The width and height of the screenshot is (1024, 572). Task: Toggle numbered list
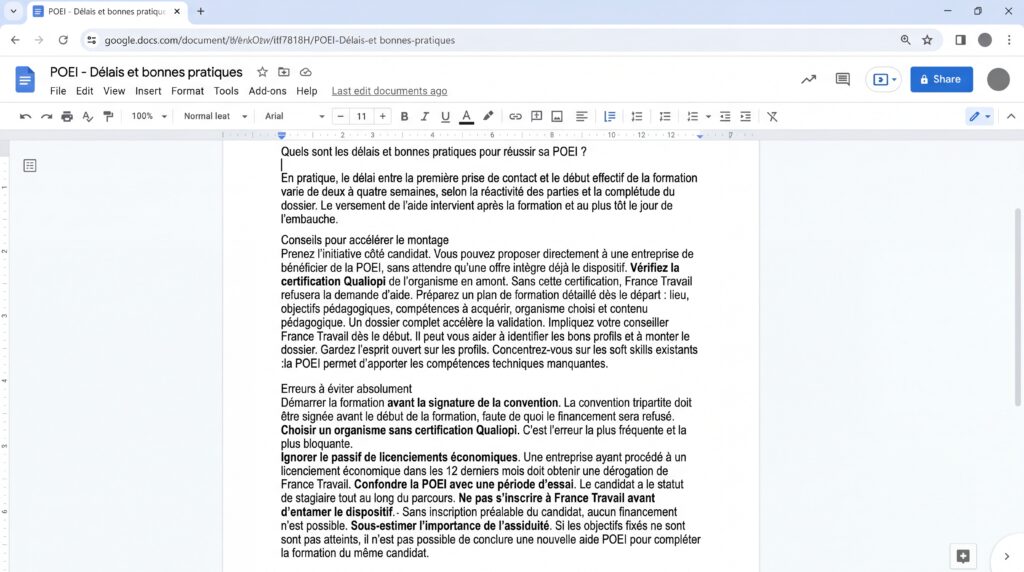(692, 116)
